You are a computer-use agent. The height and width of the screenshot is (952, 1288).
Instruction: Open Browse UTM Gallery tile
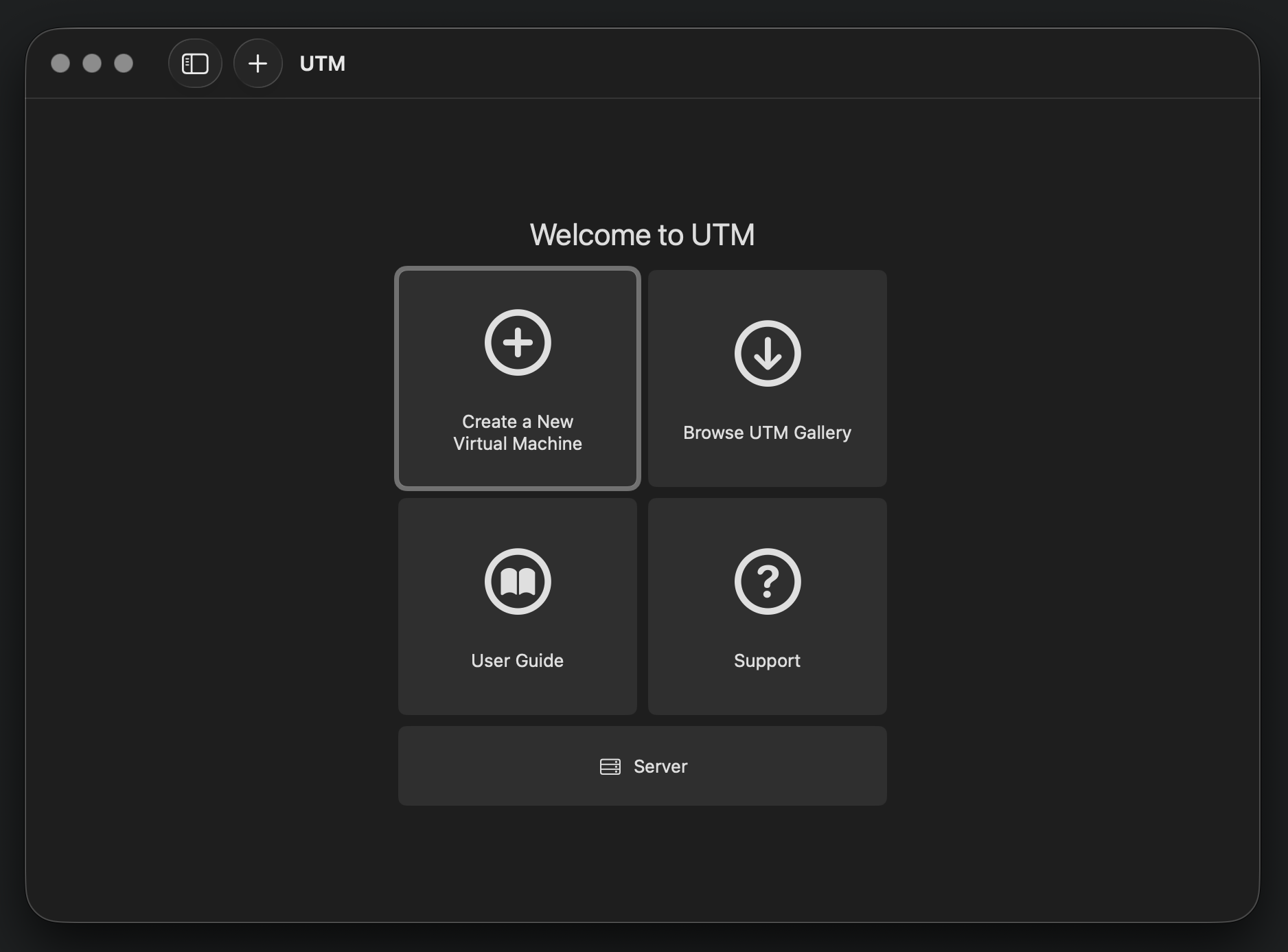click(x=768, y=378)
